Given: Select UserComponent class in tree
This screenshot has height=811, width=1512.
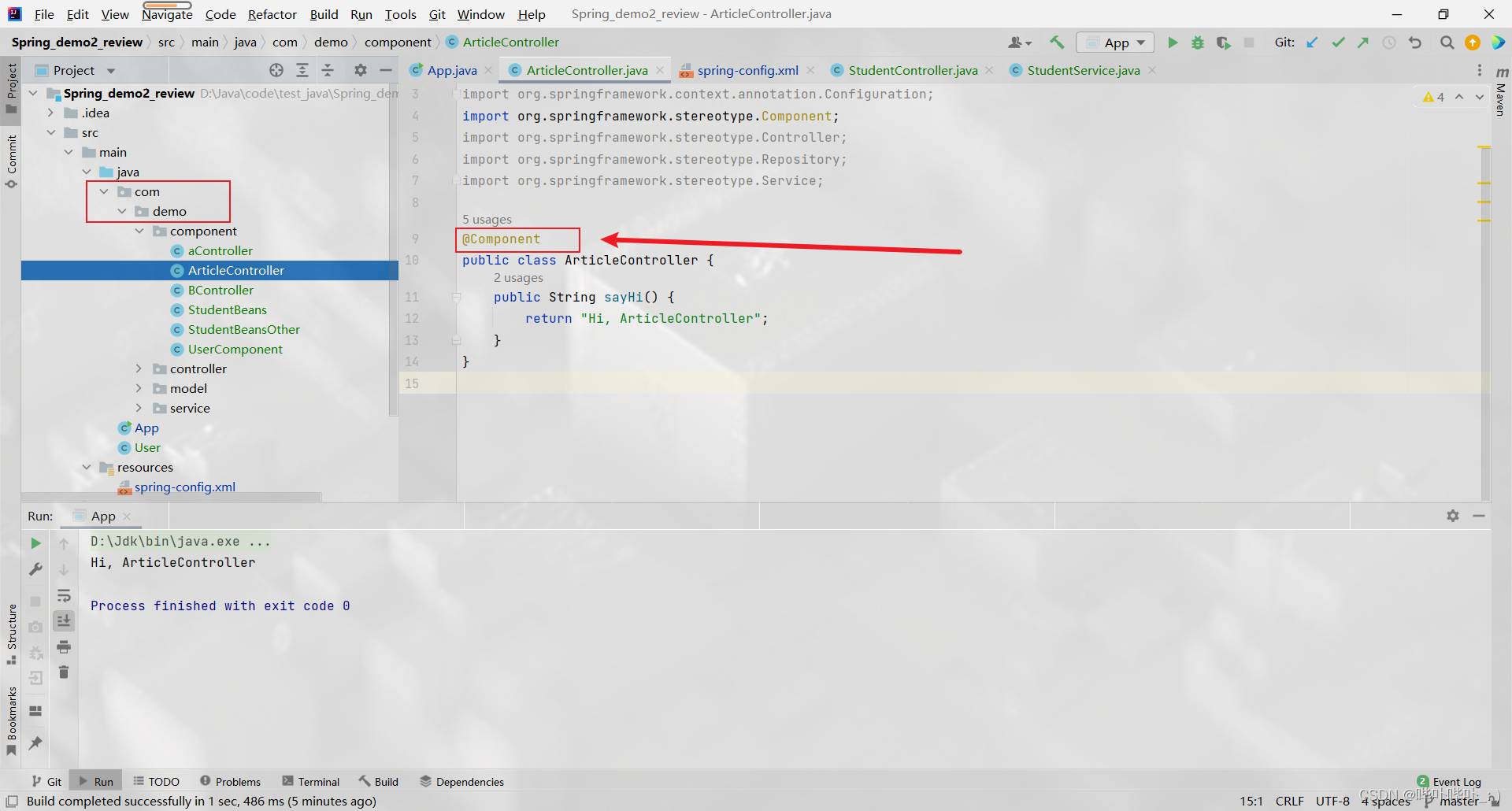Looking at the screenshot, I should pos(235,349).
